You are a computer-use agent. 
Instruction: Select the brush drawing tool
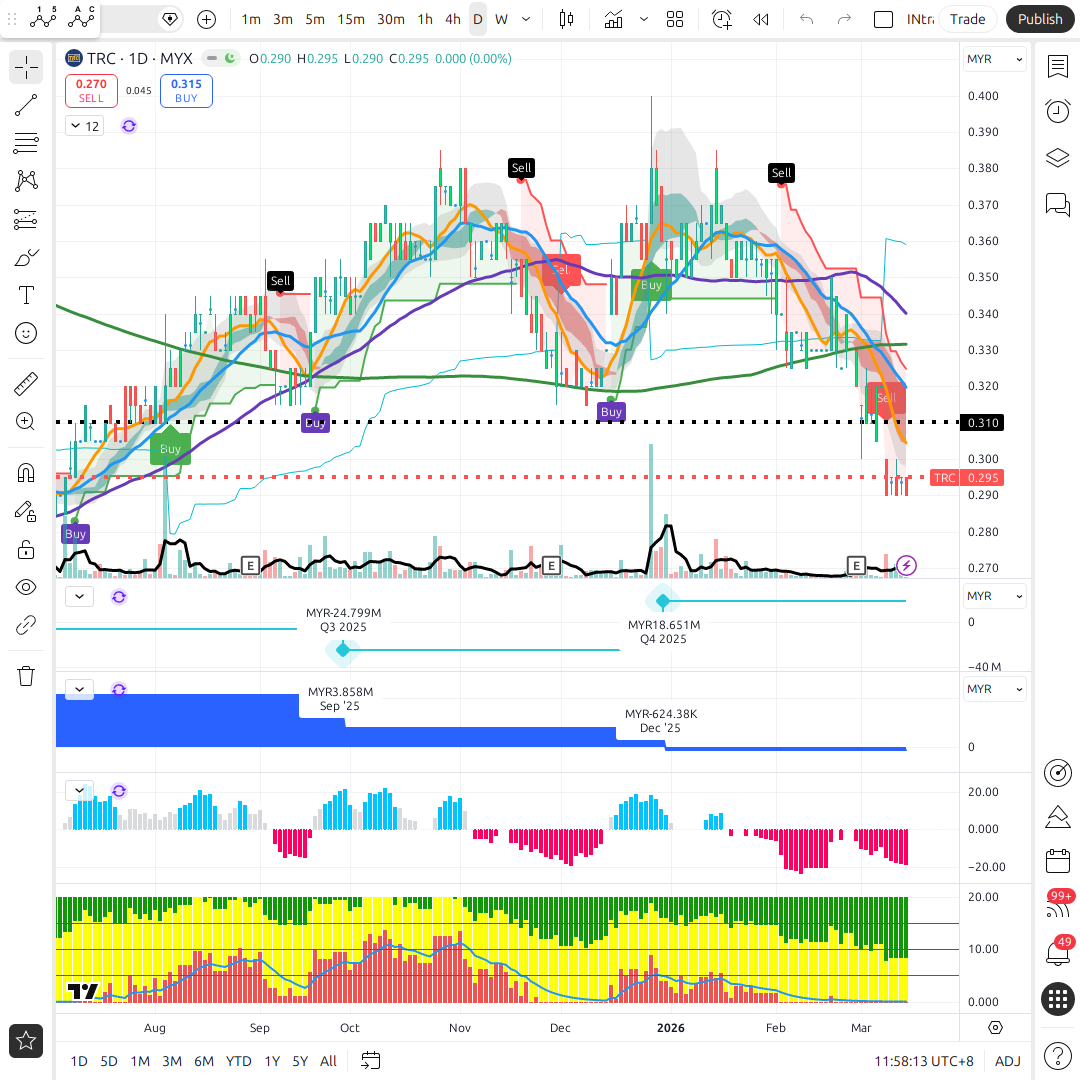click(x=26, y=258)
